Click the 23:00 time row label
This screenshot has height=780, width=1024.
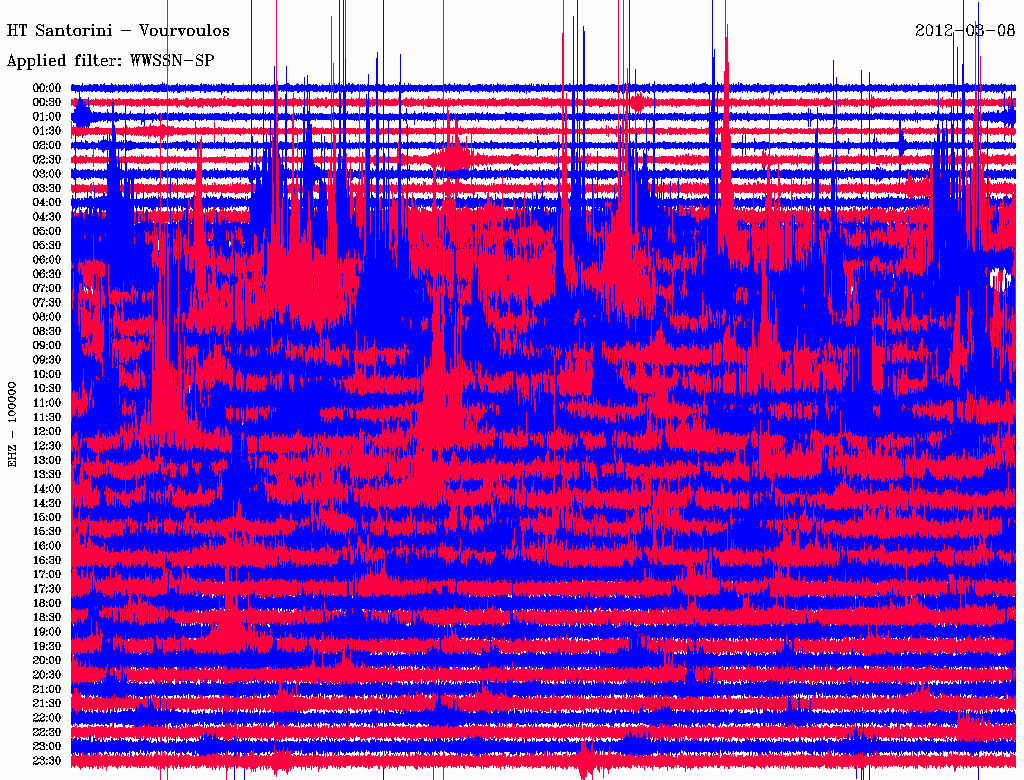(47, 747)
